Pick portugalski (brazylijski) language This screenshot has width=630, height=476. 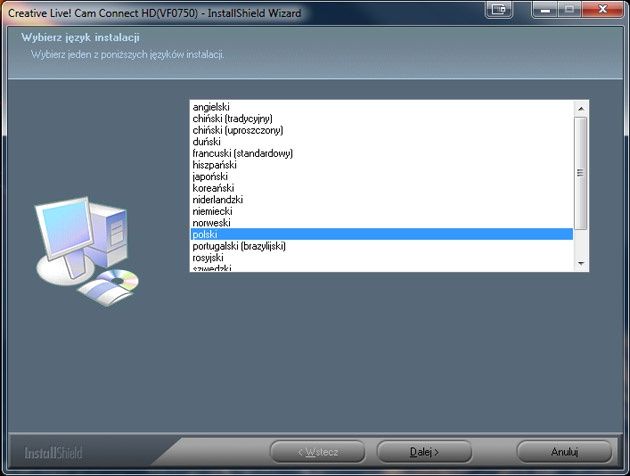382,246
